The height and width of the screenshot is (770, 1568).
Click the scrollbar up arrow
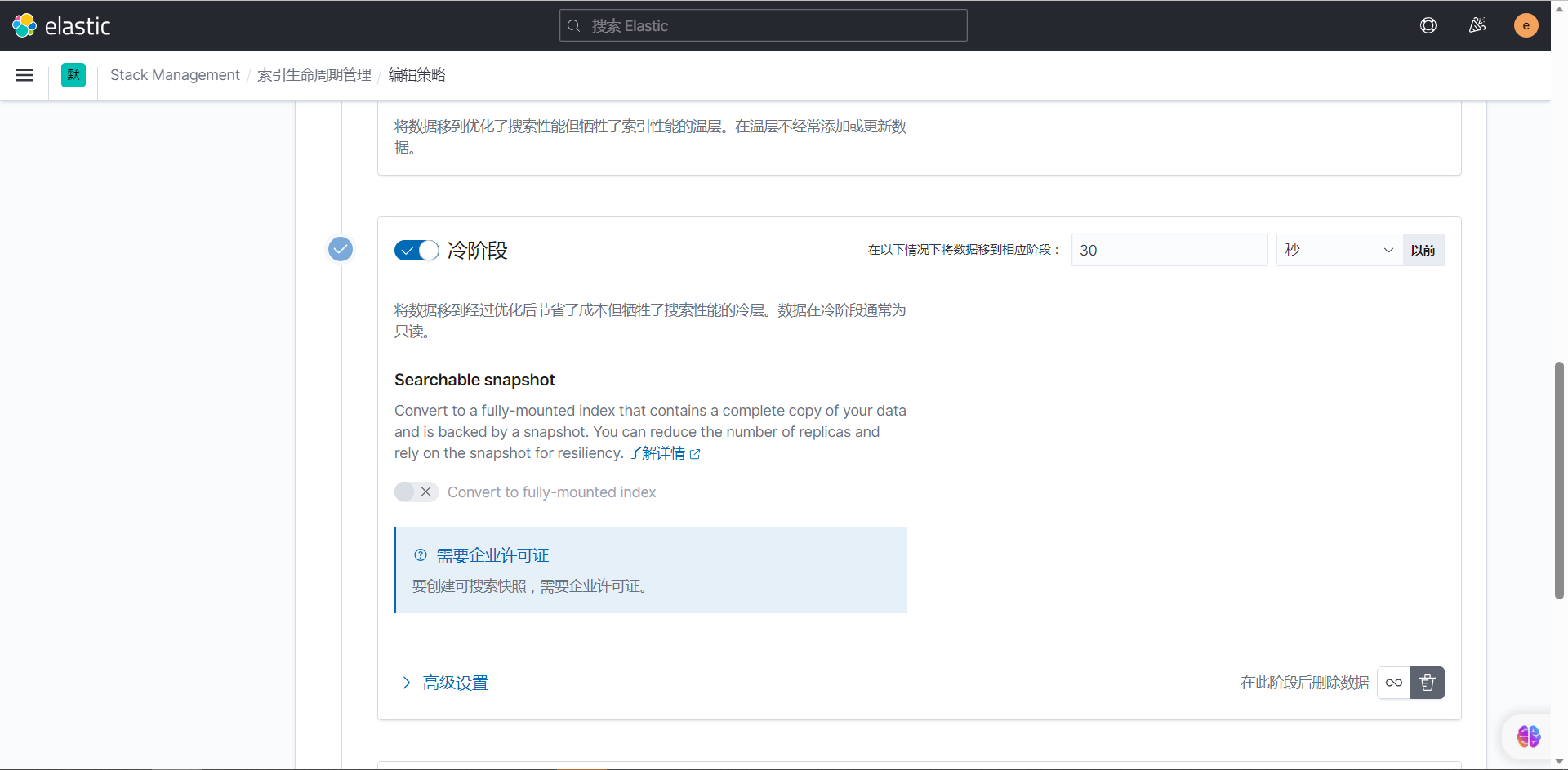pos(1559,8)
